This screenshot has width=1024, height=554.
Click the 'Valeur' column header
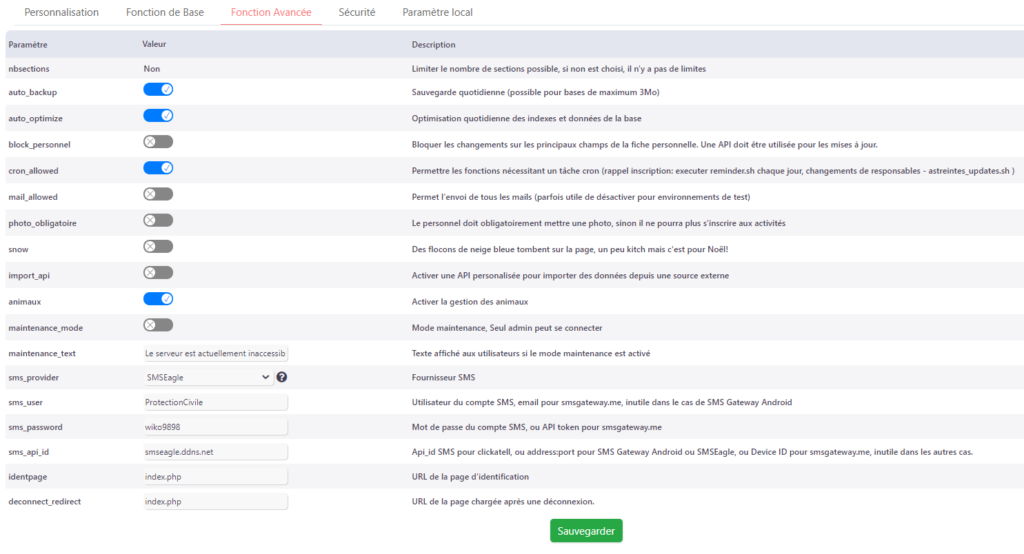154,44
